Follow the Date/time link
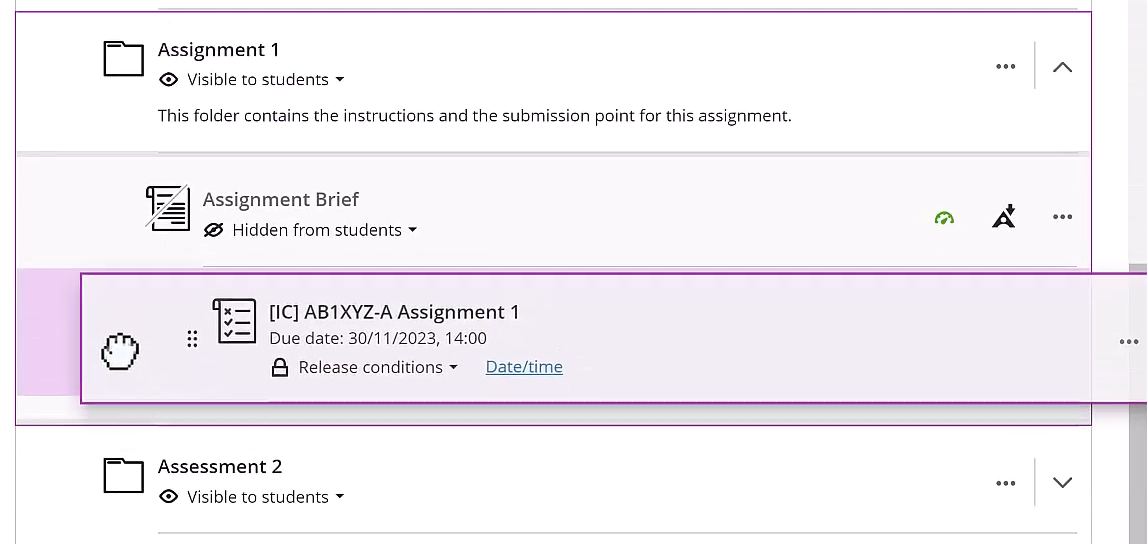 pyautogui.click(x=524, y=367)
